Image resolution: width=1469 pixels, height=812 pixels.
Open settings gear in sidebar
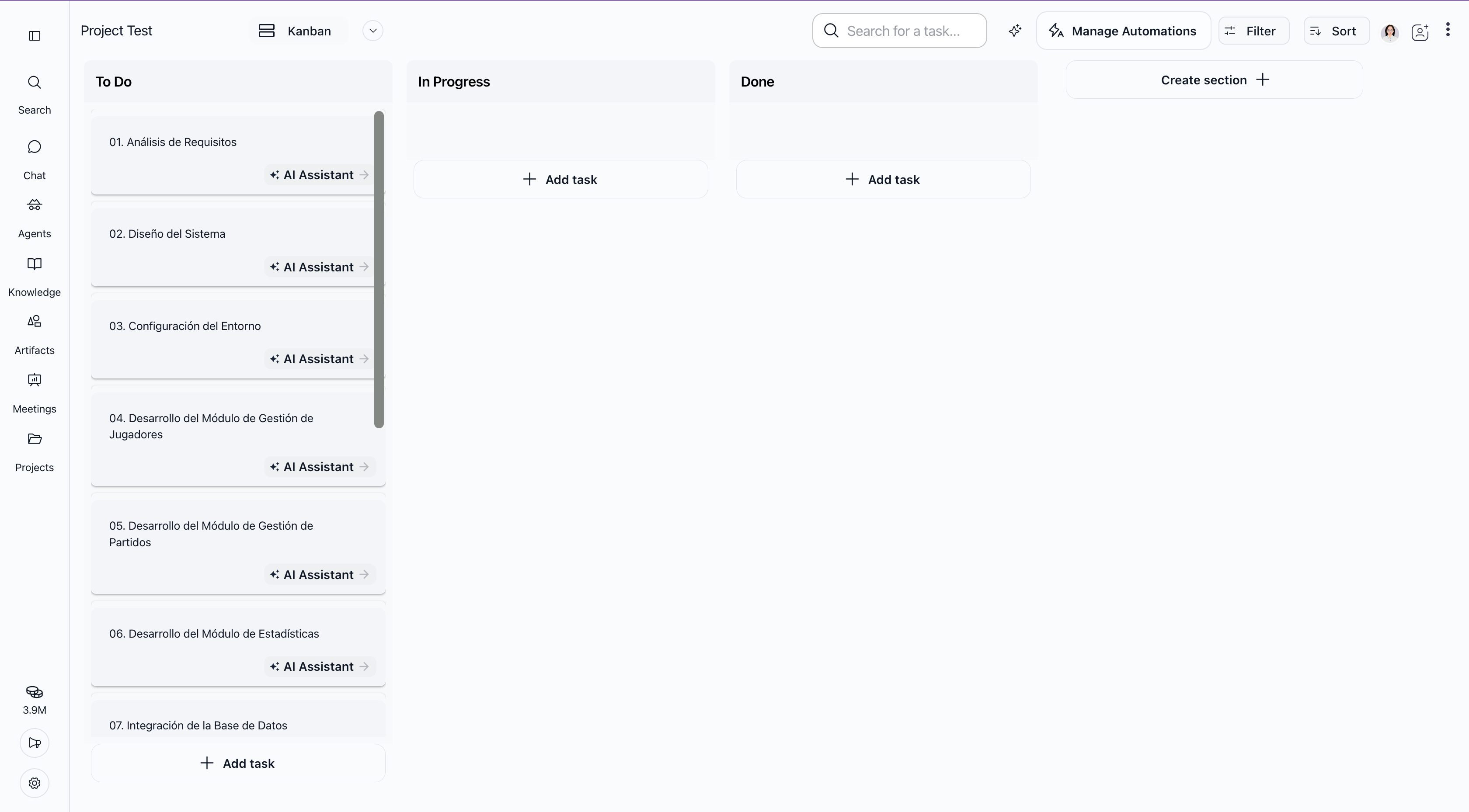(34, 784)
